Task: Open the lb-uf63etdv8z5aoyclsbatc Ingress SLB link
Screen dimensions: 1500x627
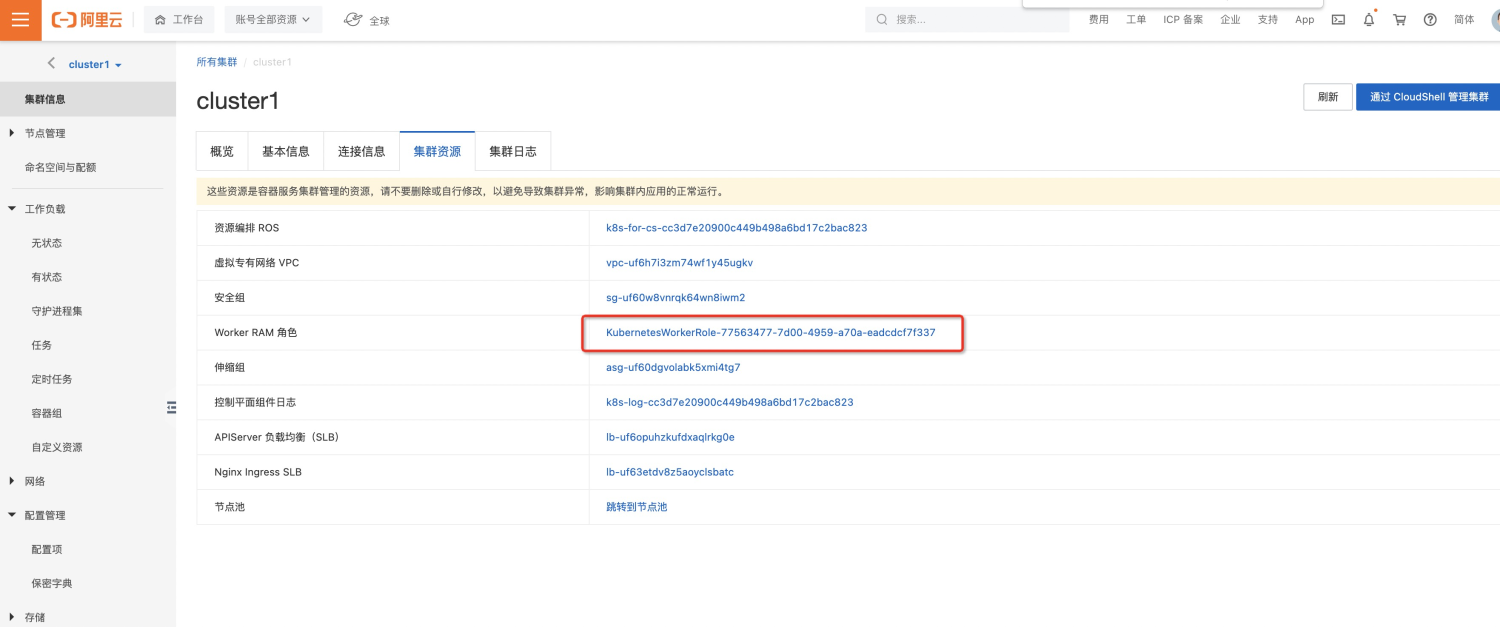Action: click(x=670, y=472)
